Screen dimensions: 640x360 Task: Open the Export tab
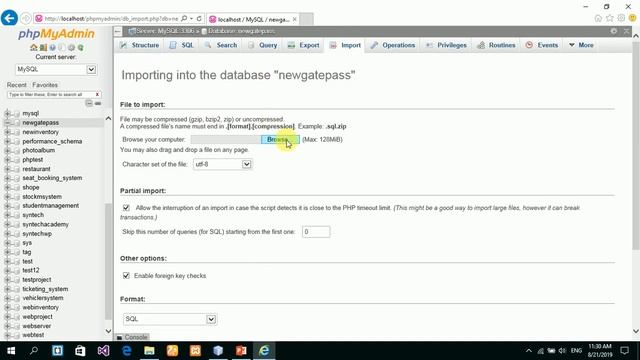(303, 45)
